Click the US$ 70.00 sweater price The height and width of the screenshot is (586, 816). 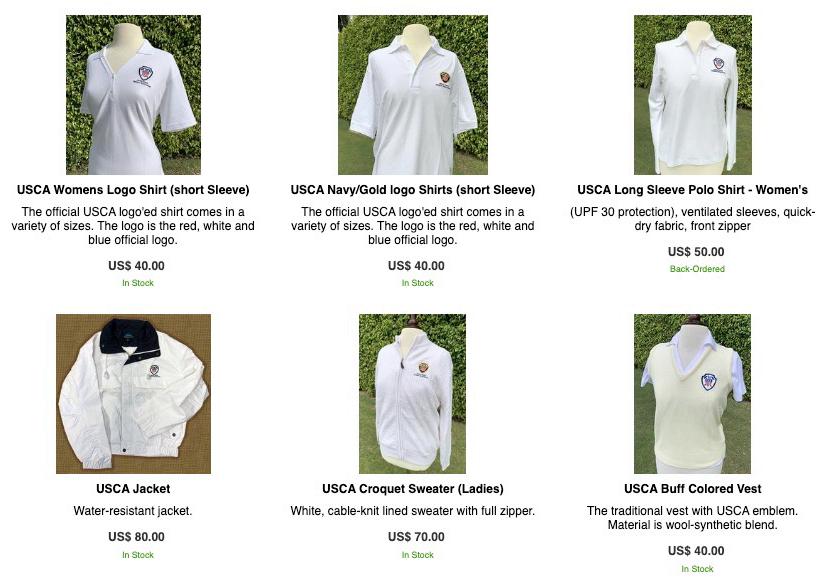[416, 537]
